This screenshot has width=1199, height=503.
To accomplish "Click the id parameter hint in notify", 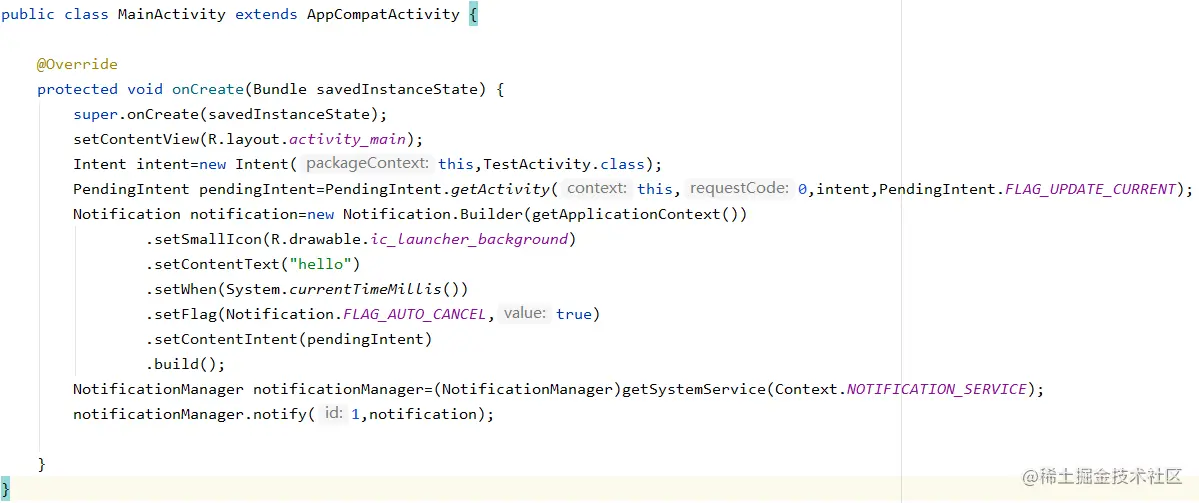I will click(333, 414).
